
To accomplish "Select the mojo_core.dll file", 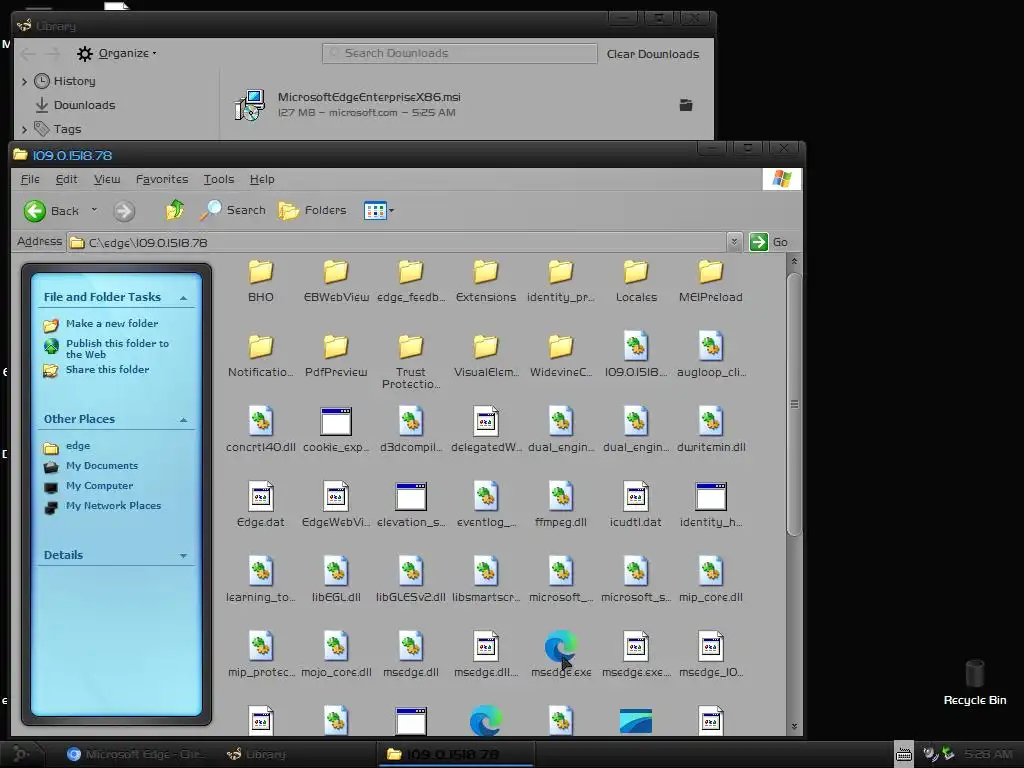I will tap(336, 647).
